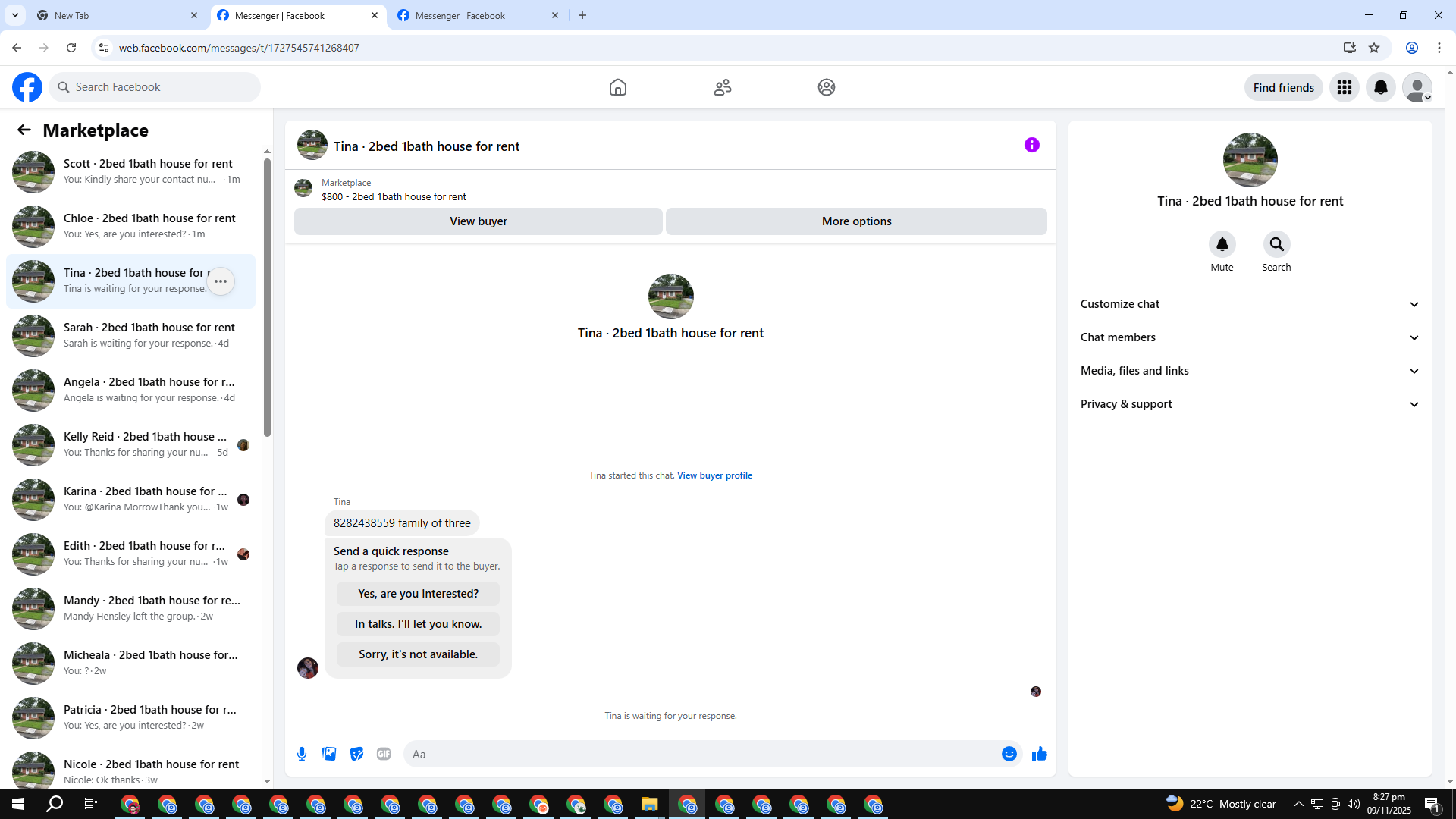Screen dimensions: 1456x819
Task: Search within the conversation
Action: pyautogui.click(x=1277, y=244)
